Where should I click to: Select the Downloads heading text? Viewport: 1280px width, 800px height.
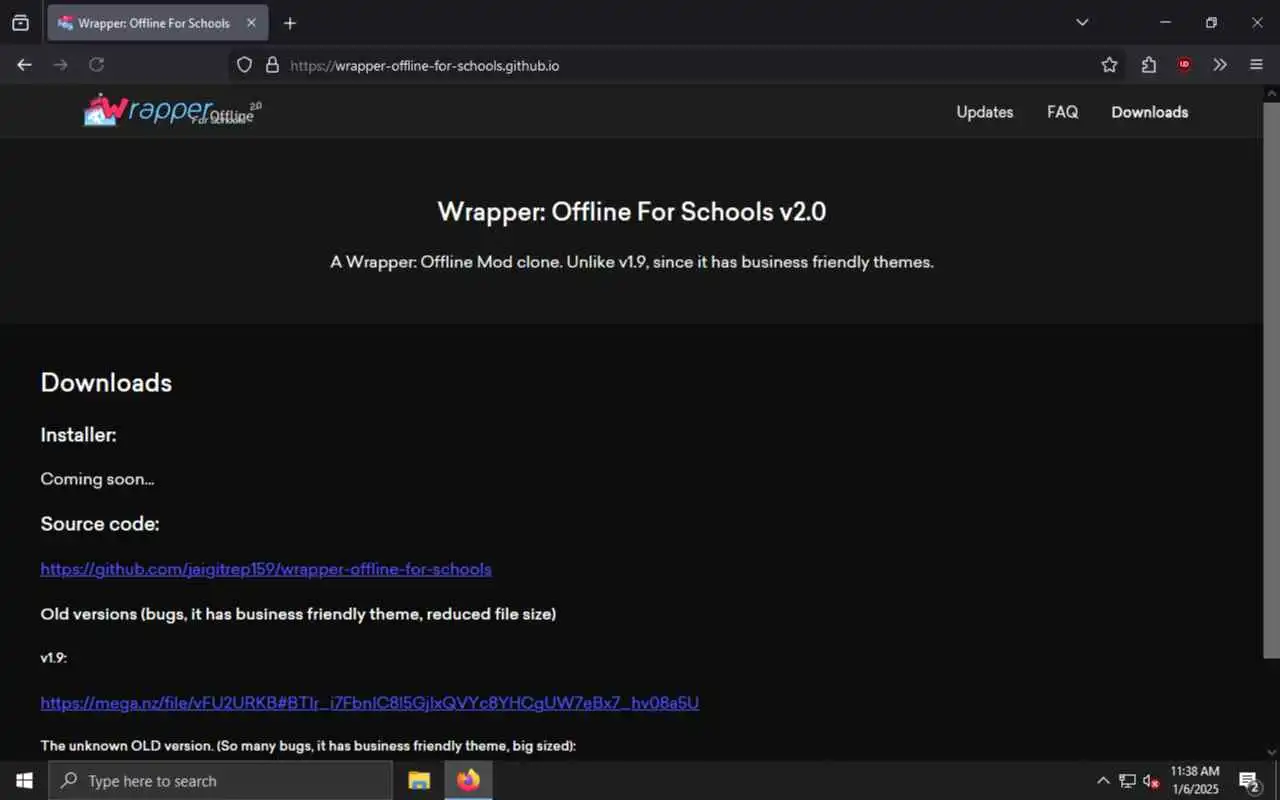pyautogui.click(x=106, y=383)
